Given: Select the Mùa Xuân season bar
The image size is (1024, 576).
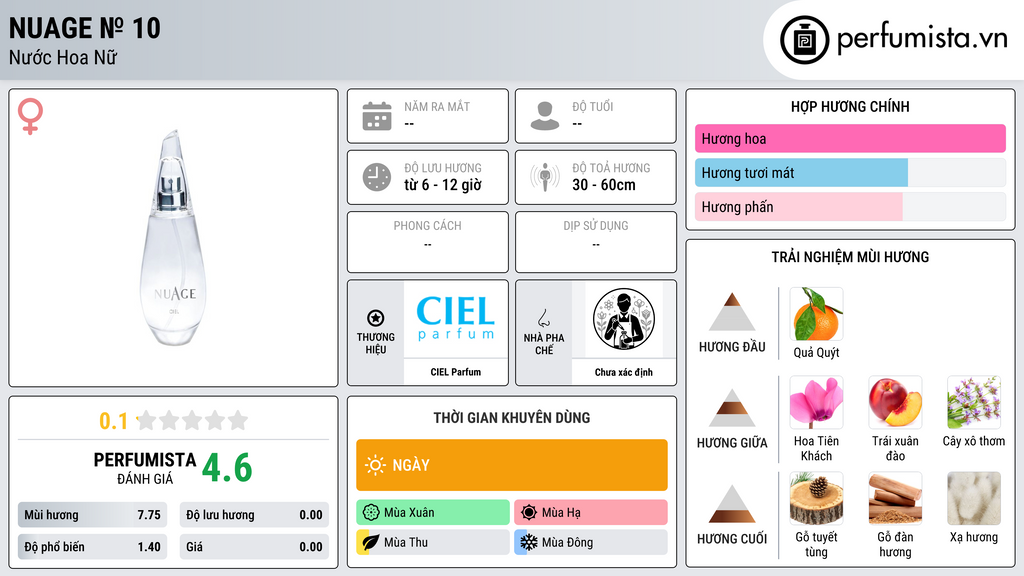Looking at the screenshot, I should pos(433,513).
